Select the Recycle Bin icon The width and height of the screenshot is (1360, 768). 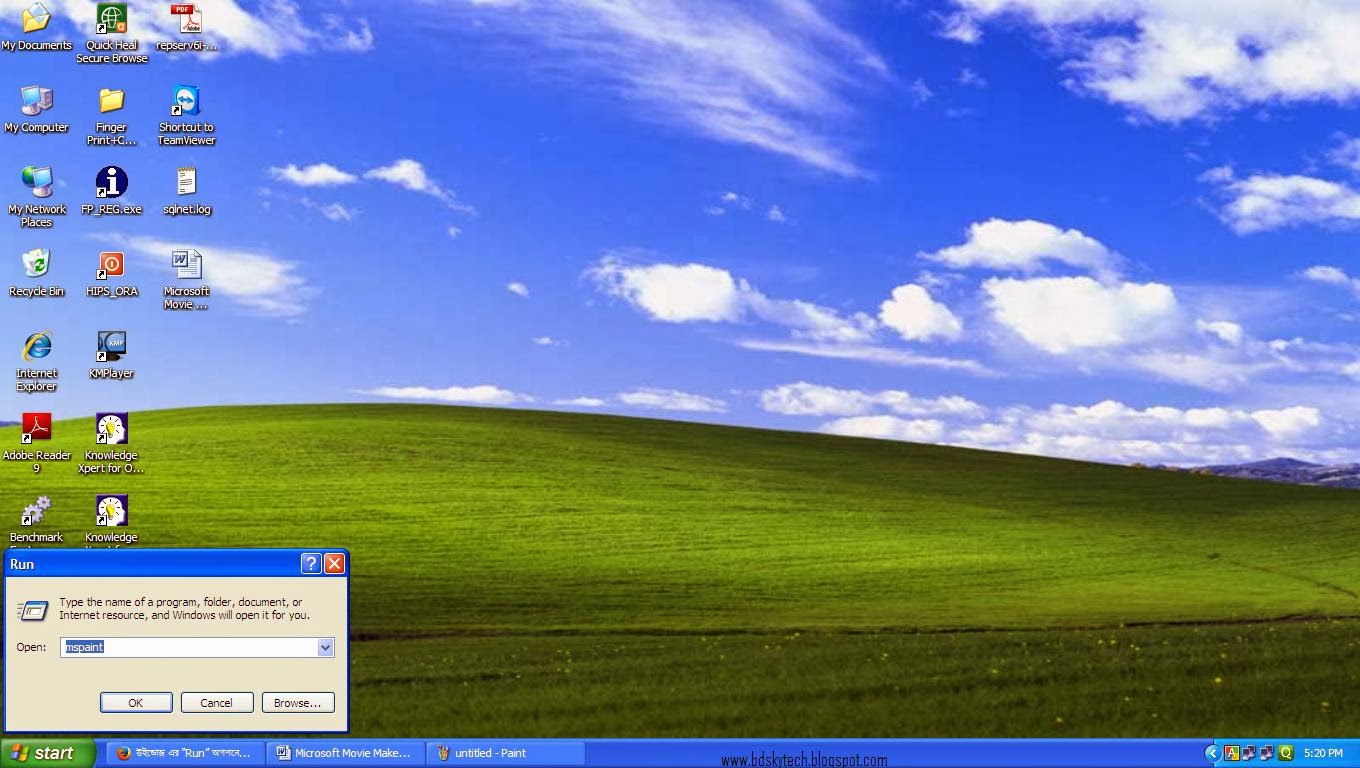(36, 272)
